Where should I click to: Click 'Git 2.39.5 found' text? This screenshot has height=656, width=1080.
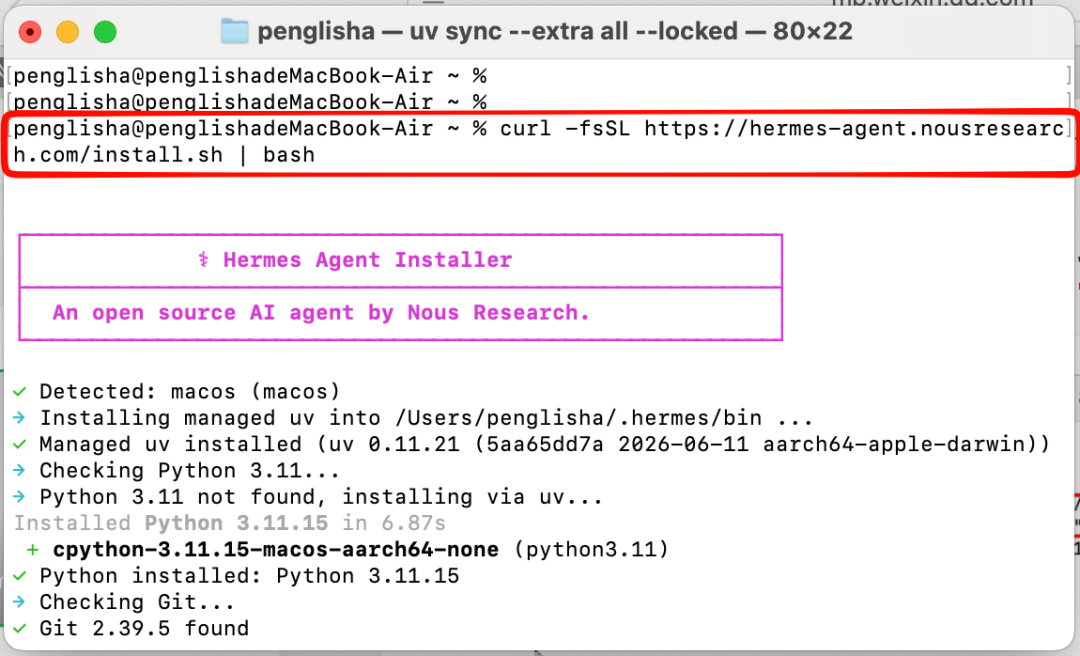(144, 628)
